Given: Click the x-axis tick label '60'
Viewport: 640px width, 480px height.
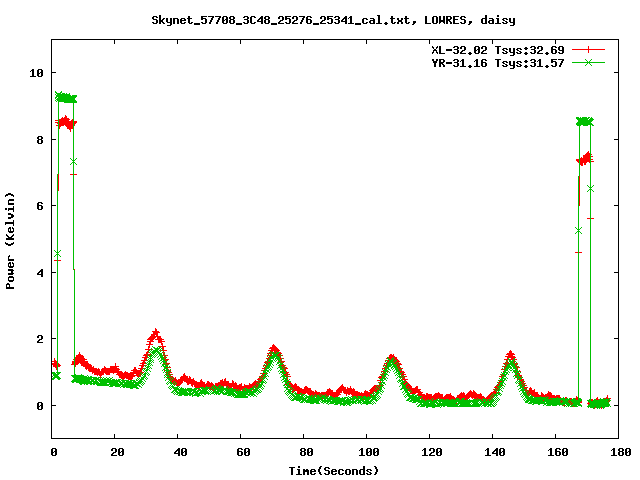Looking at the screenshot, I should (x=243, y=452).
